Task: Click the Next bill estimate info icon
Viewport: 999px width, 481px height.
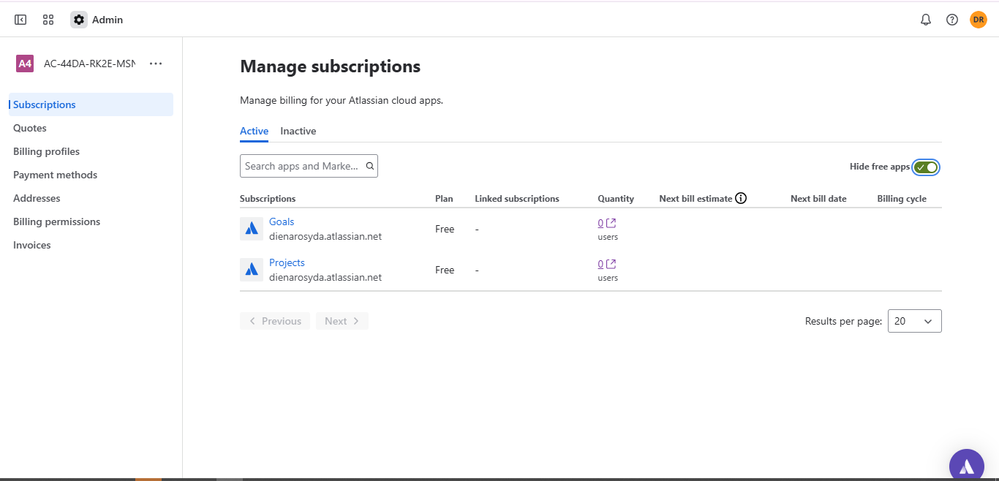Action: (x=741, y=198)
